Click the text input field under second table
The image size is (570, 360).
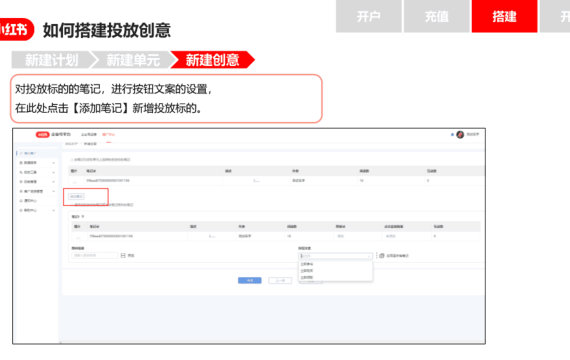point(95,256)
